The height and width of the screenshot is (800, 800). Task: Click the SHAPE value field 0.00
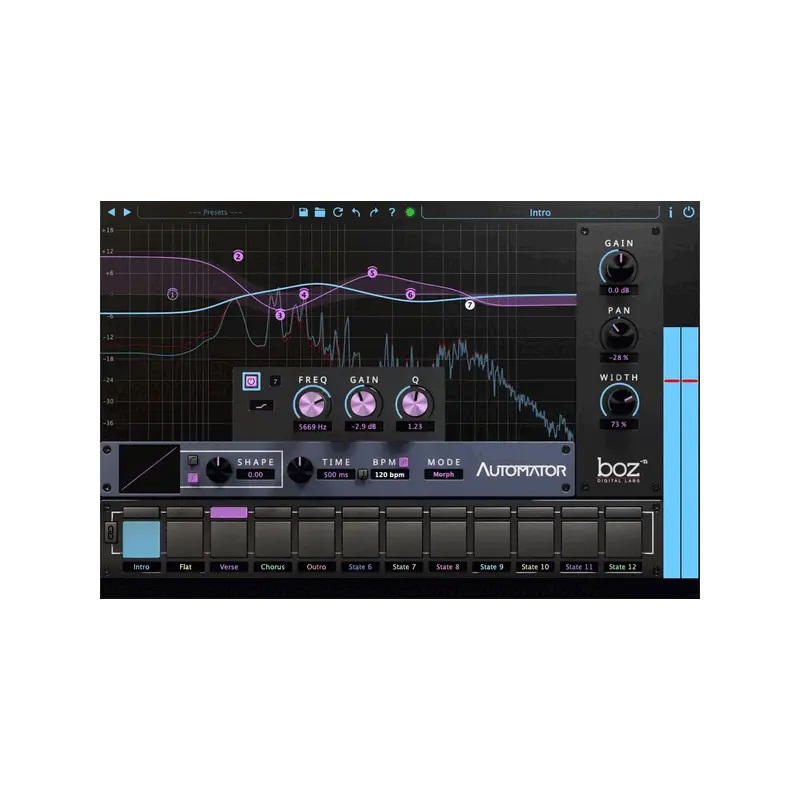tap(255, 474)
